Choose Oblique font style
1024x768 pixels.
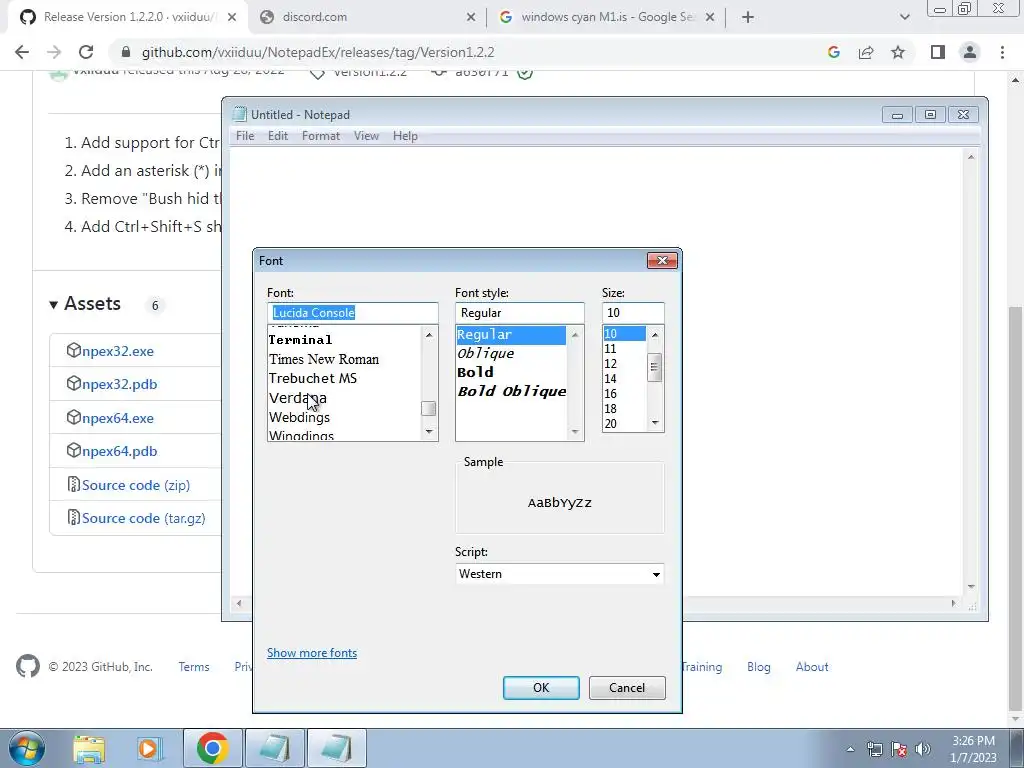(x=485, y=353)
